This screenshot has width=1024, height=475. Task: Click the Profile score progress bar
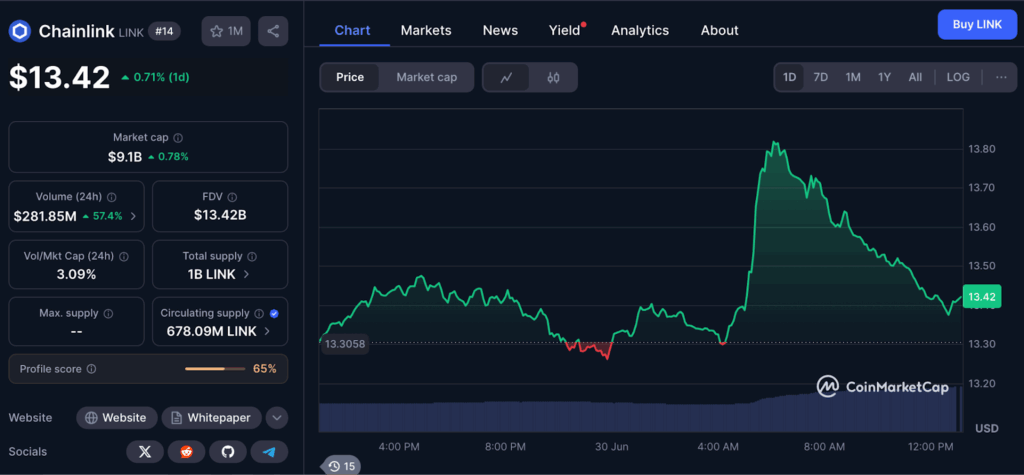point(214,369)
